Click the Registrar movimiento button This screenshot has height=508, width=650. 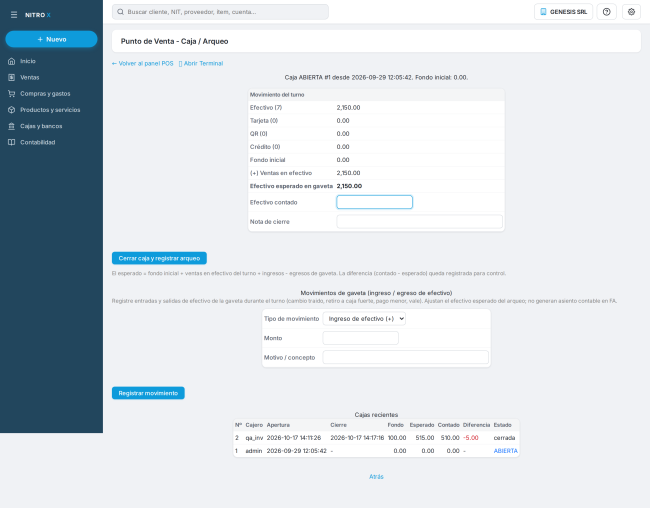tap(148, 393)
